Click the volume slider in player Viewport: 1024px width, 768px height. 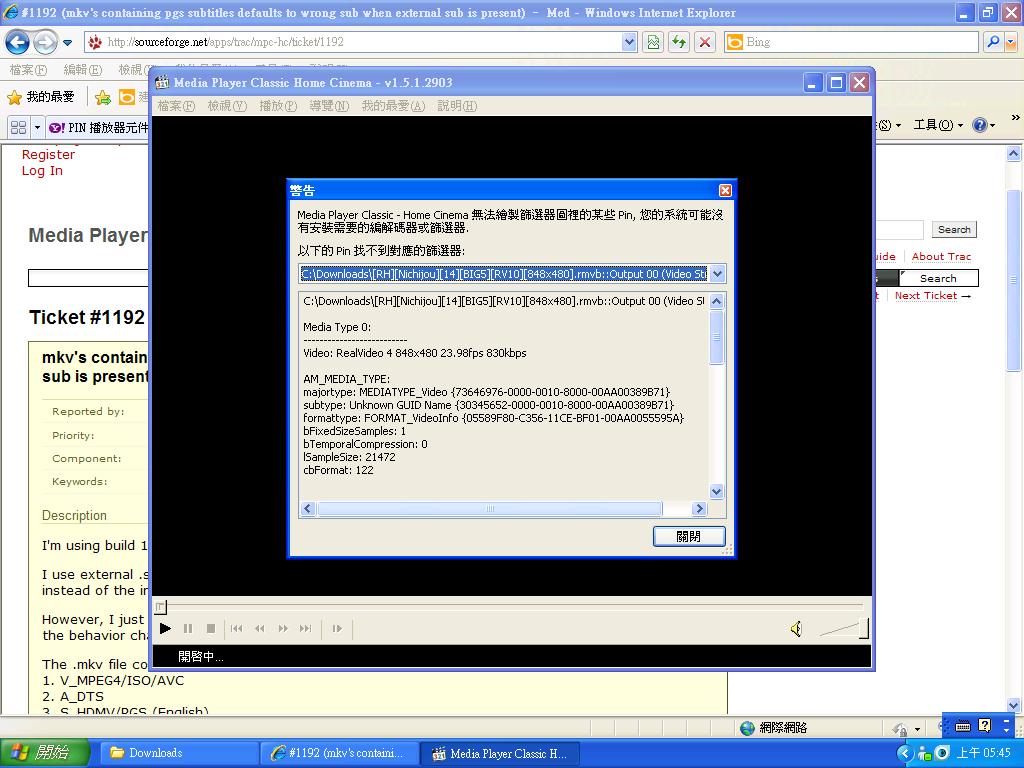click(x=843, y=629)
